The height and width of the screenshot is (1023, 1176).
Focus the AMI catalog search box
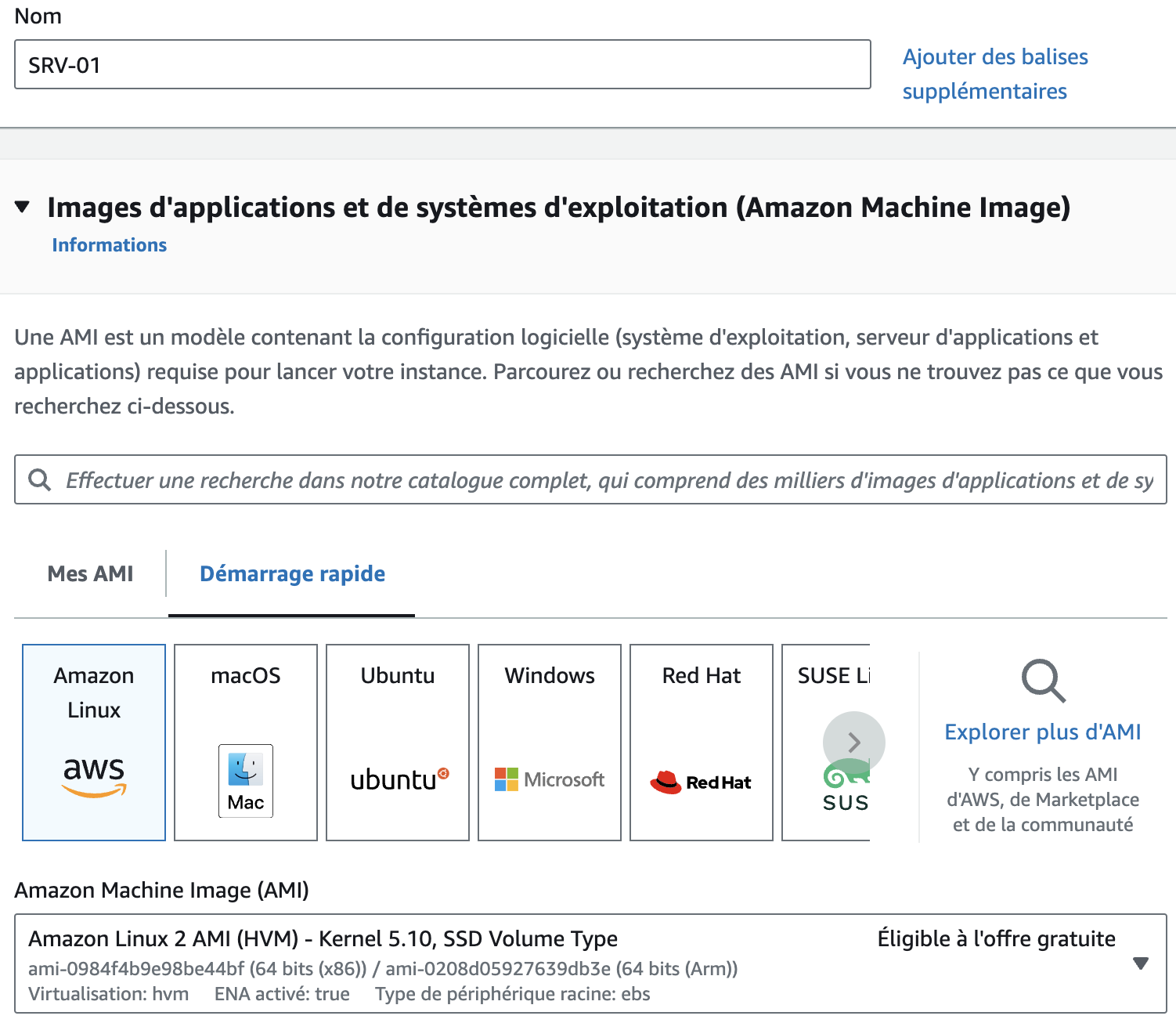(x=603, y=480)
